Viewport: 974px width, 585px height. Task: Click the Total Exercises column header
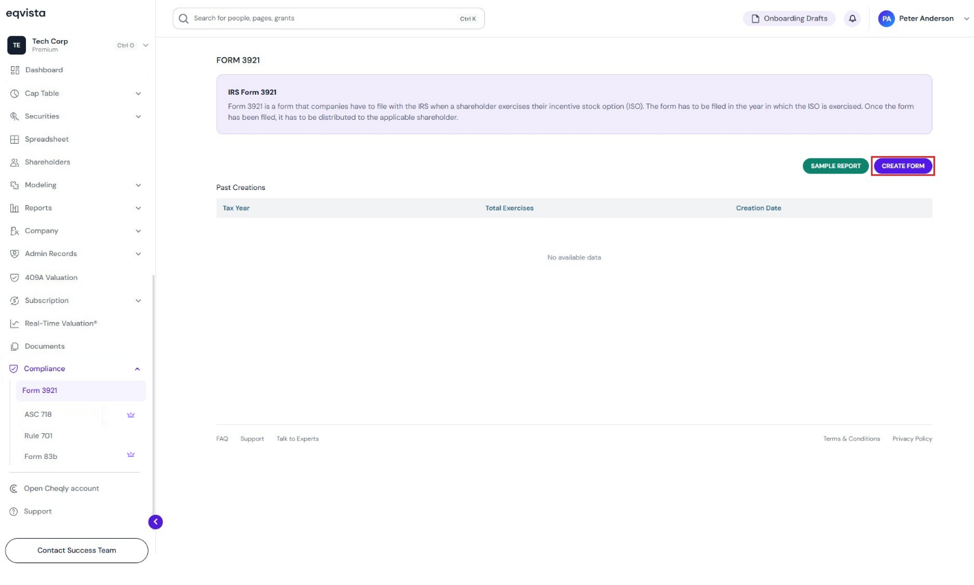pos(509,208)
